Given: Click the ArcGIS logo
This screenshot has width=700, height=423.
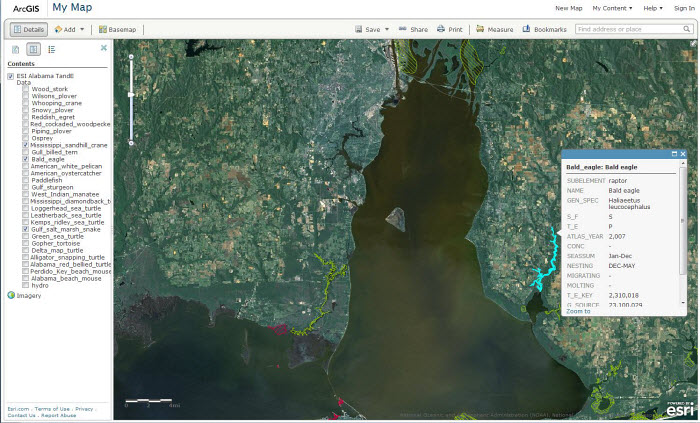Looking at the screenshot, I should (x=26, y=8).
